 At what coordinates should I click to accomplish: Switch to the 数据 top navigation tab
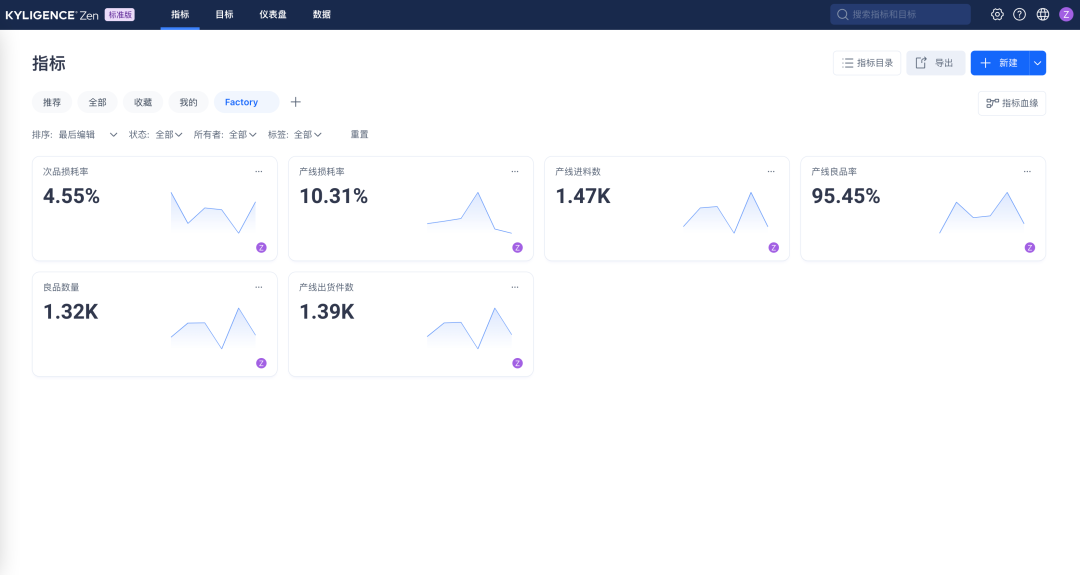(x=322, y=14)
